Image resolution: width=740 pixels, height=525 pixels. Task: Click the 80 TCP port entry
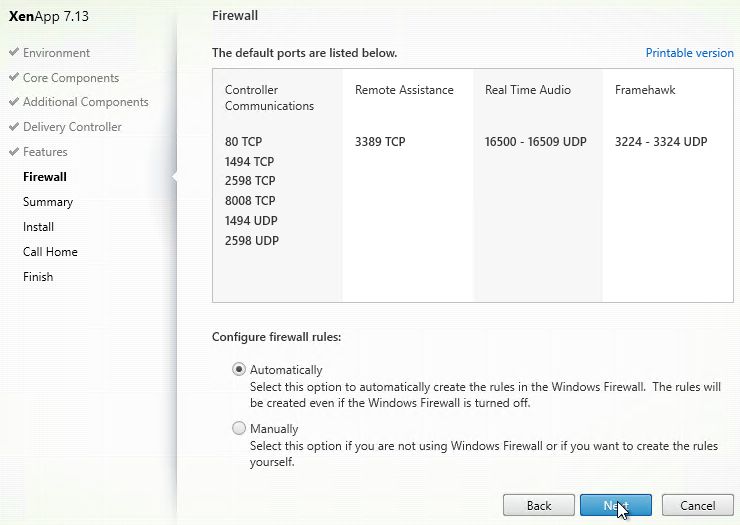[x=244, y=142]
